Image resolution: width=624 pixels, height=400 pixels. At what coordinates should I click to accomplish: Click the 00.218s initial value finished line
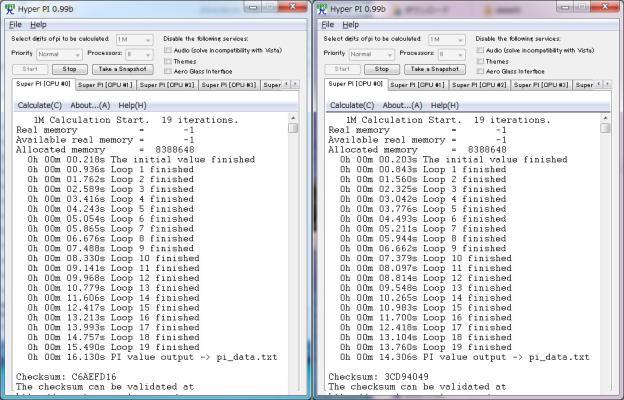[x=141, y=160]
